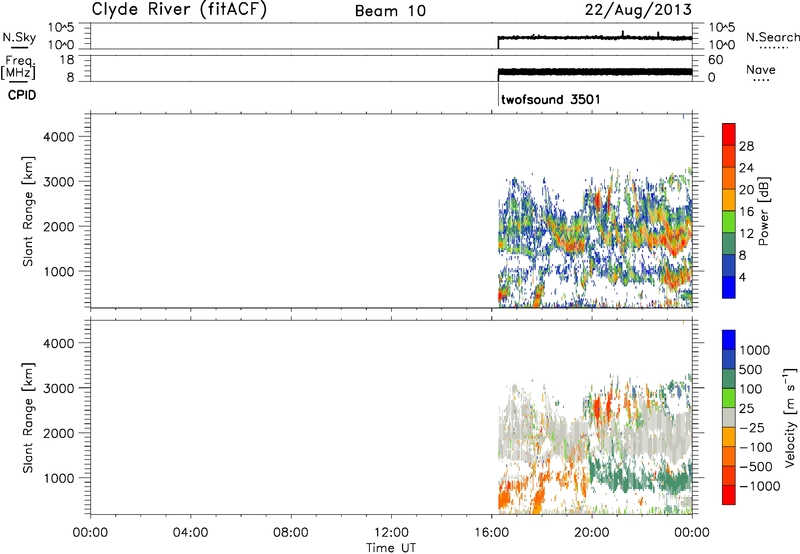Pick the velocity segment between -500 and -1000
800x554 pixels.
729,475
